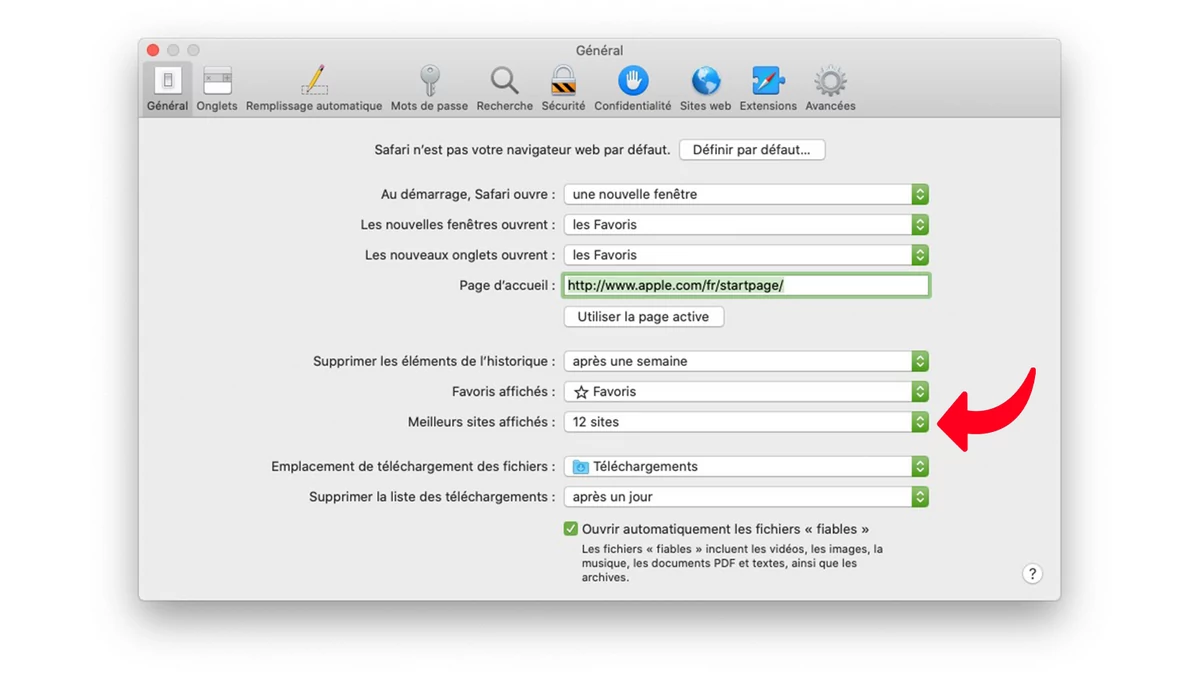Open the Sites web globe icon
The height and width of the screenshot is (675, 1200).
coord(705,80)
